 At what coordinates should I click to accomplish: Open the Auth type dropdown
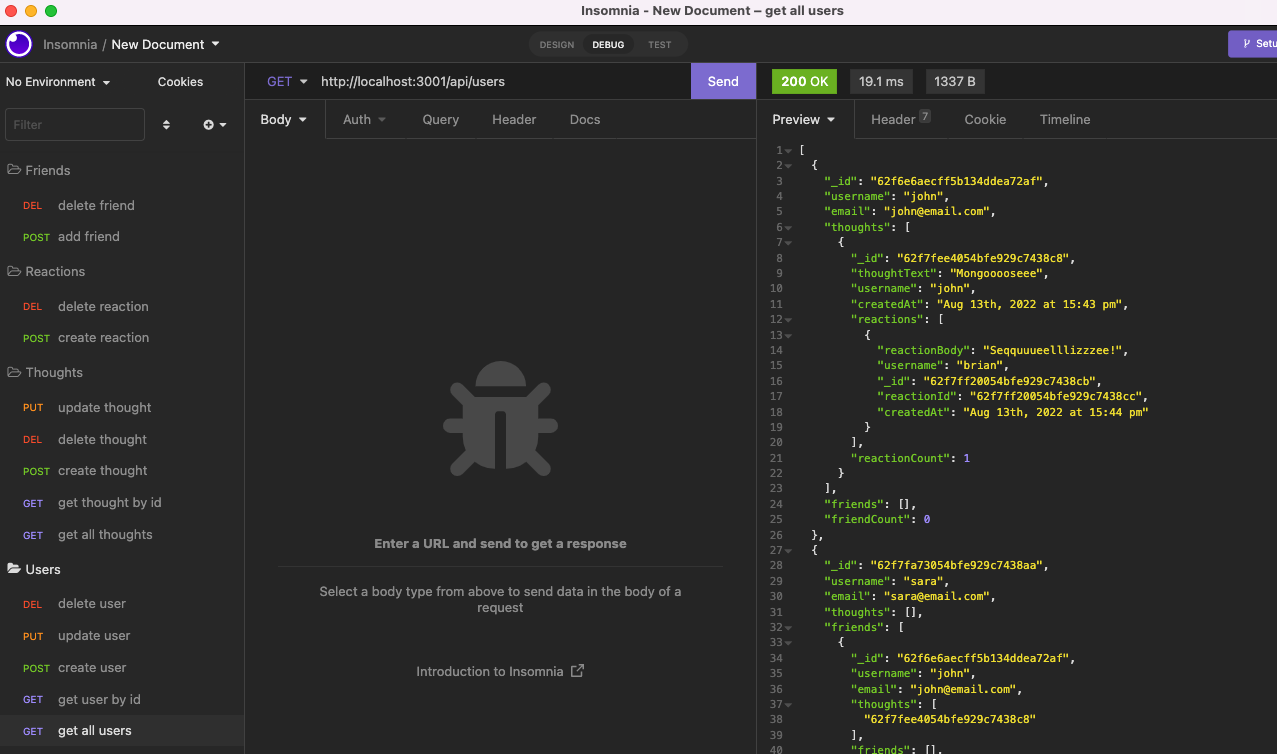point(364,119)
